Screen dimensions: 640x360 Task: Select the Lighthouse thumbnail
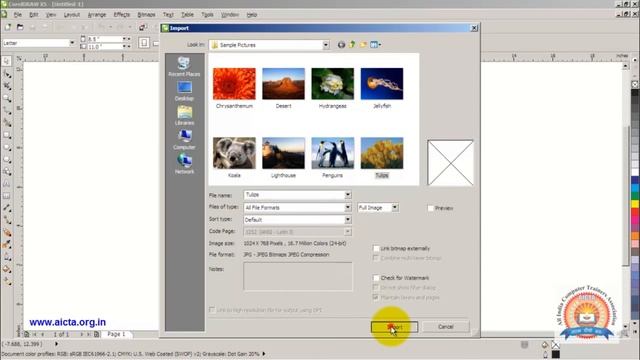[283, 153]
